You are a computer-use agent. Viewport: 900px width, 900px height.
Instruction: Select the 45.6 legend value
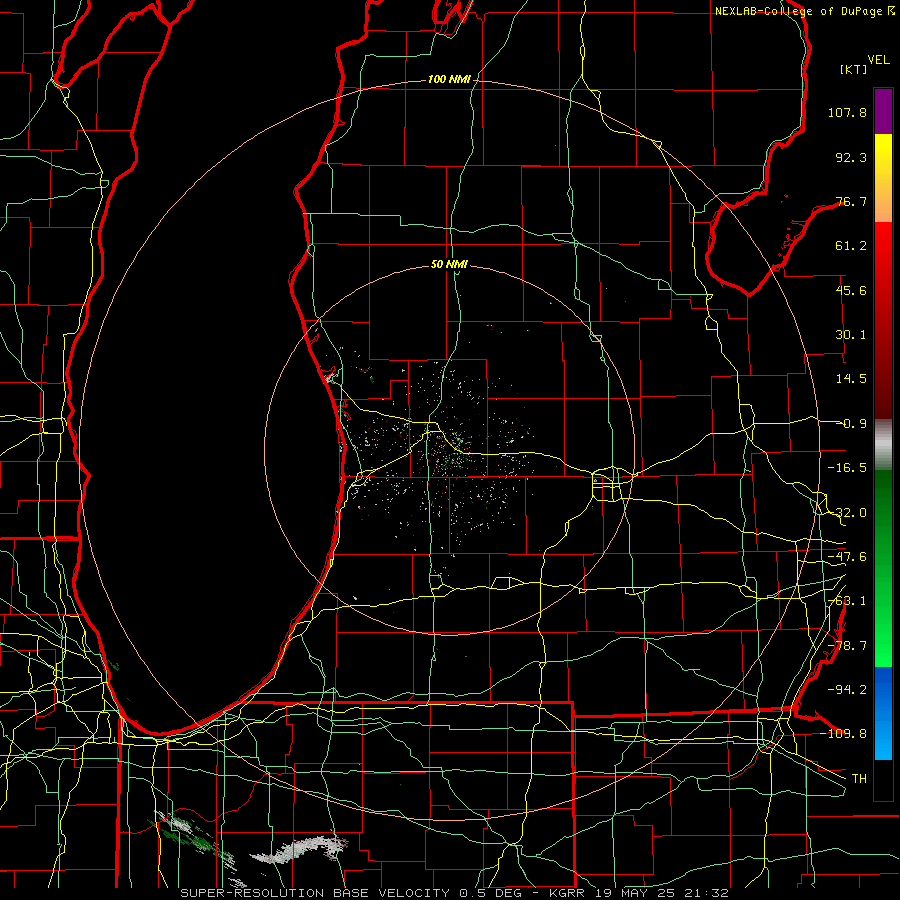(851, 290)
